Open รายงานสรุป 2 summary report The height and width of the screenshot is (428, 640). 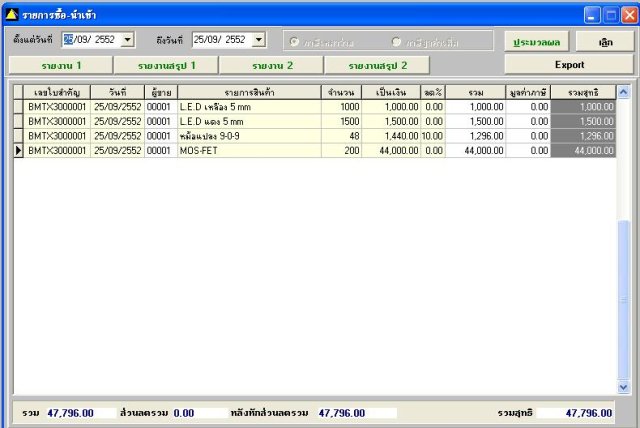click(377, 65)
